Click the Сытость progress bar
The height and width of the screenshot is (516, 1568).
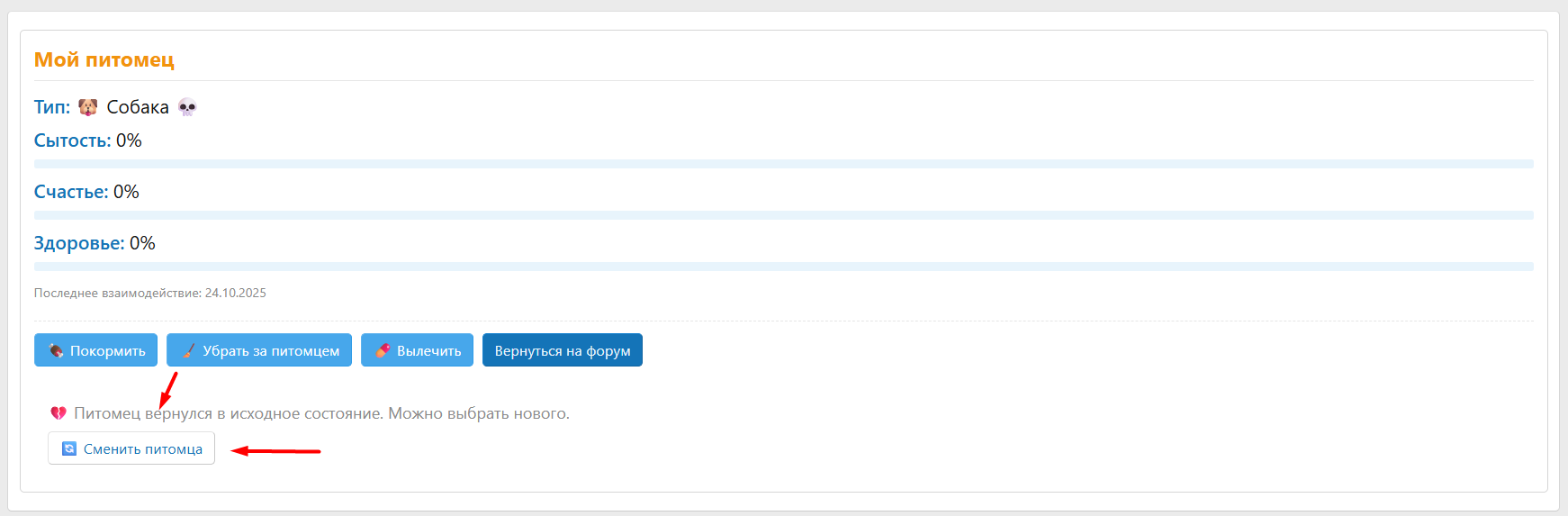(x=783, y=164)
